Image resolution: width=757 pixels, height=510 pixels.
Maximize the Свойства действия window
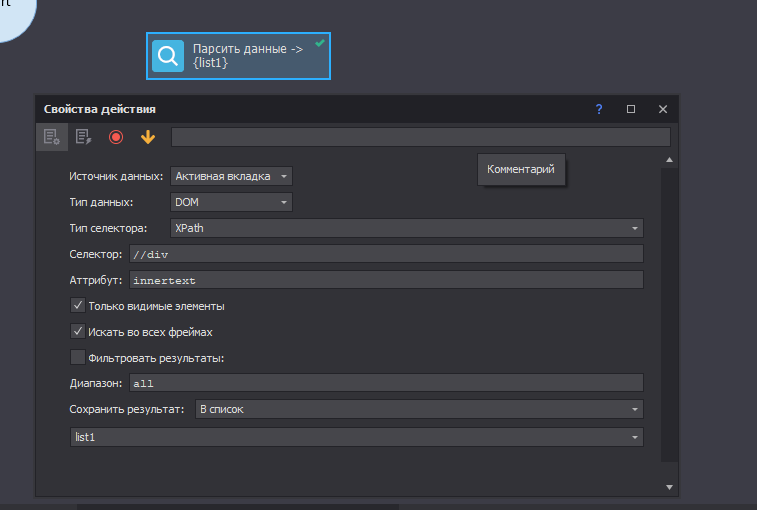[x=631, y=109]
